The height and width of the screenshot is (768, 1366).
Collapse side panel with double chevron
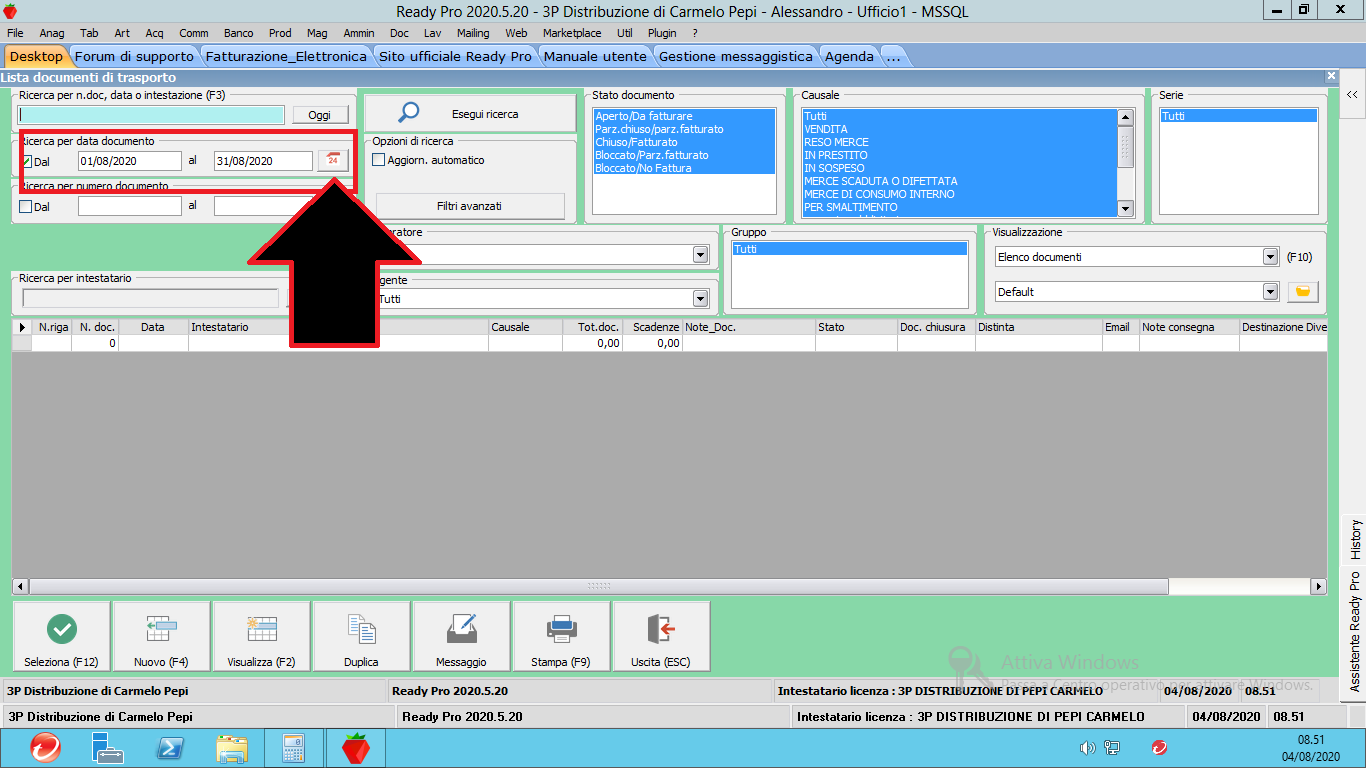click(x=1351, y=94)
